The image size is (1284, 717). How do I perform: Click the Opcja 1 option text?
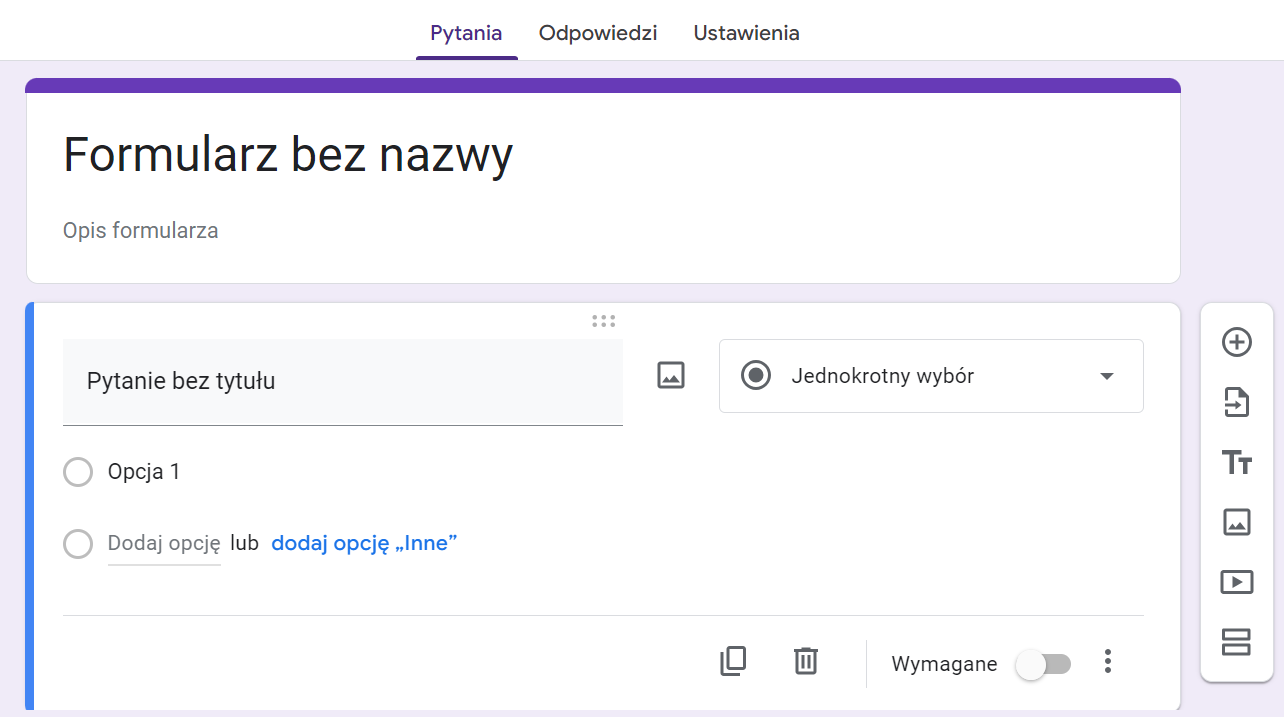pos(144,472)
